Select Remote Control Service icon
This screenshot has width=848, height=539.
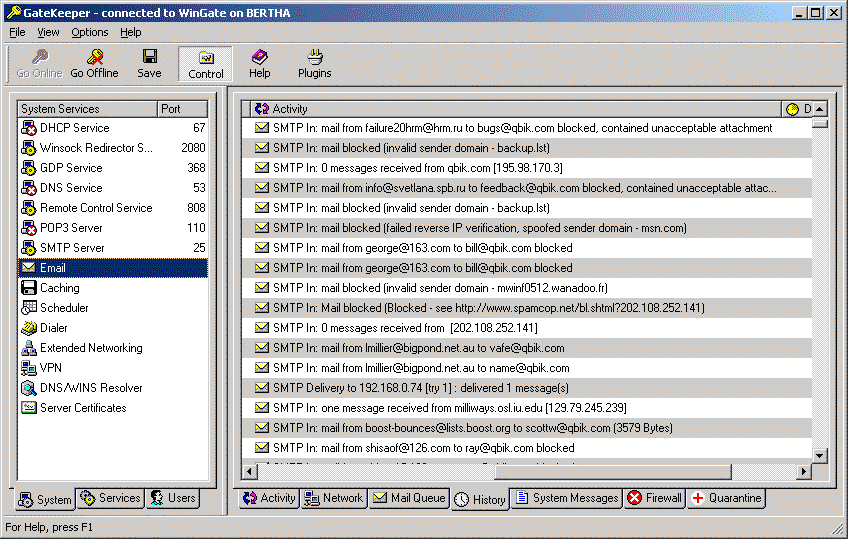click(x=29, y=208)
